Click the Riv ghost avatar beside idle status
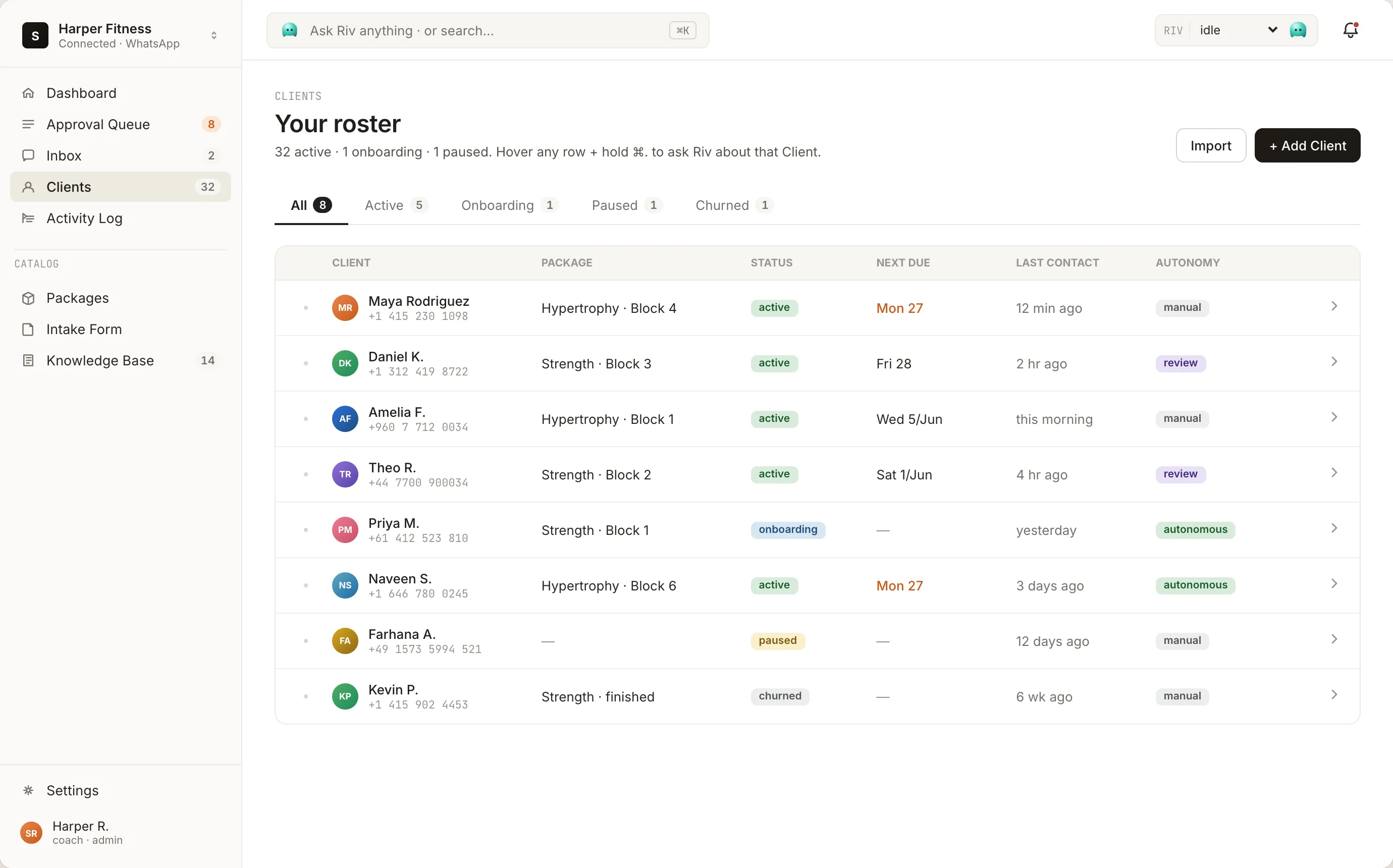The image size is (1393, 868). coord(1298,30)
